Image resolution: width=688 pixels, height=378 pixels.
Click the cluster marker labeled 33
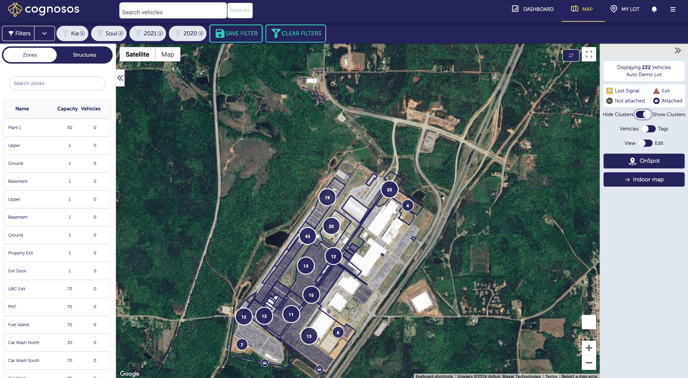pos(389,190)
